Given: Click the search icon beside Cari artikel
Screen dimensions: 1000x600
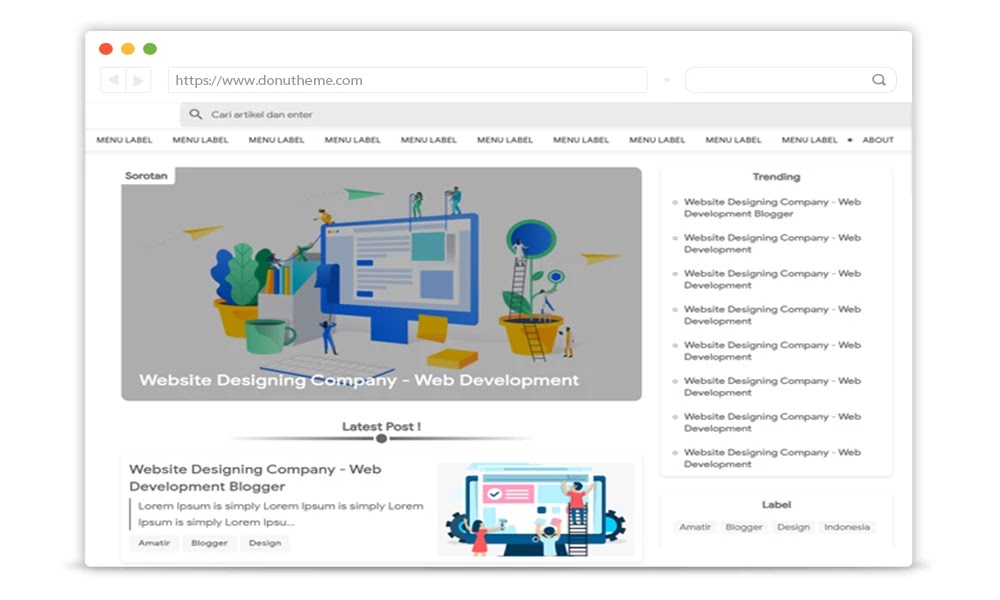Looking at the screenshot, I should (x=196, y=114).
